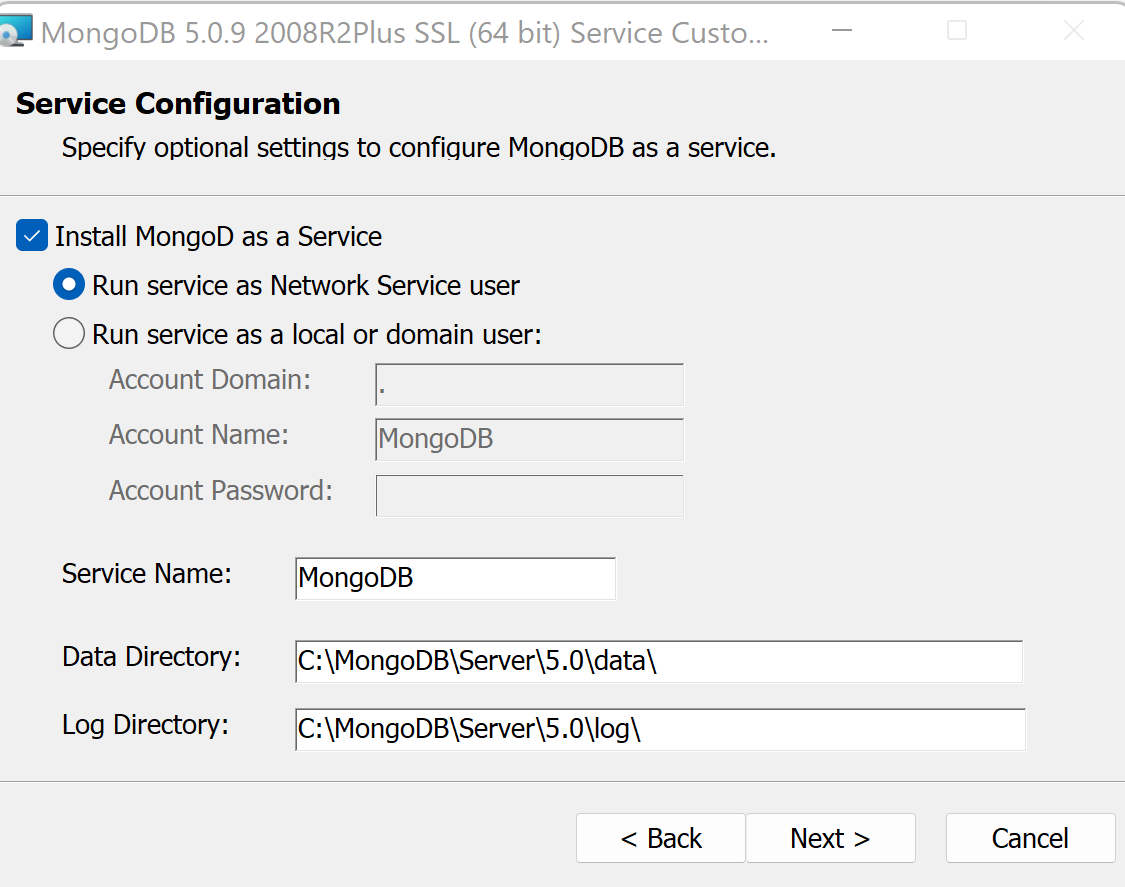Minimize the MongoDB installer window
The height and width of the screenshot is (887, 1125).
tap(841, 31)
